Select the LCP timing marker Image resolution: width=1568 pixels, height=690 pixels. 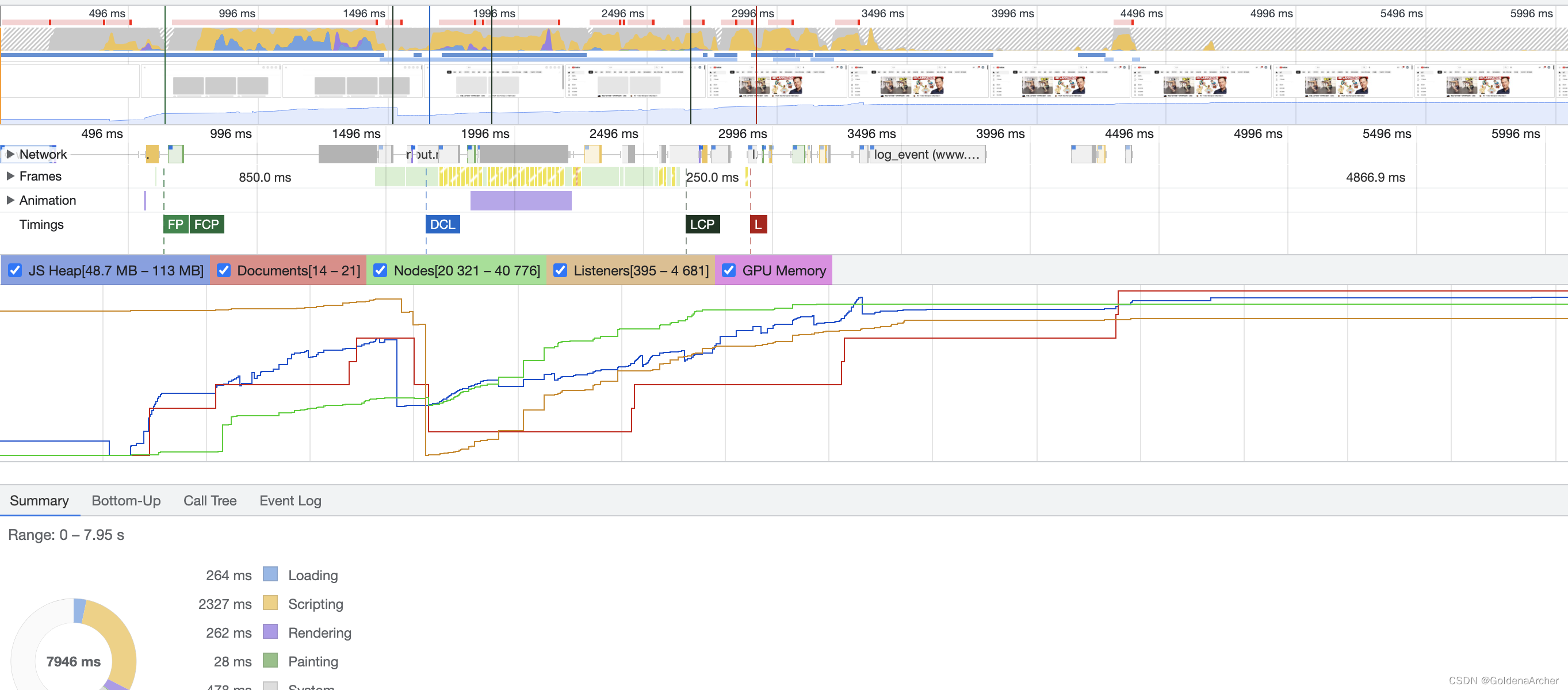(702, 224)
